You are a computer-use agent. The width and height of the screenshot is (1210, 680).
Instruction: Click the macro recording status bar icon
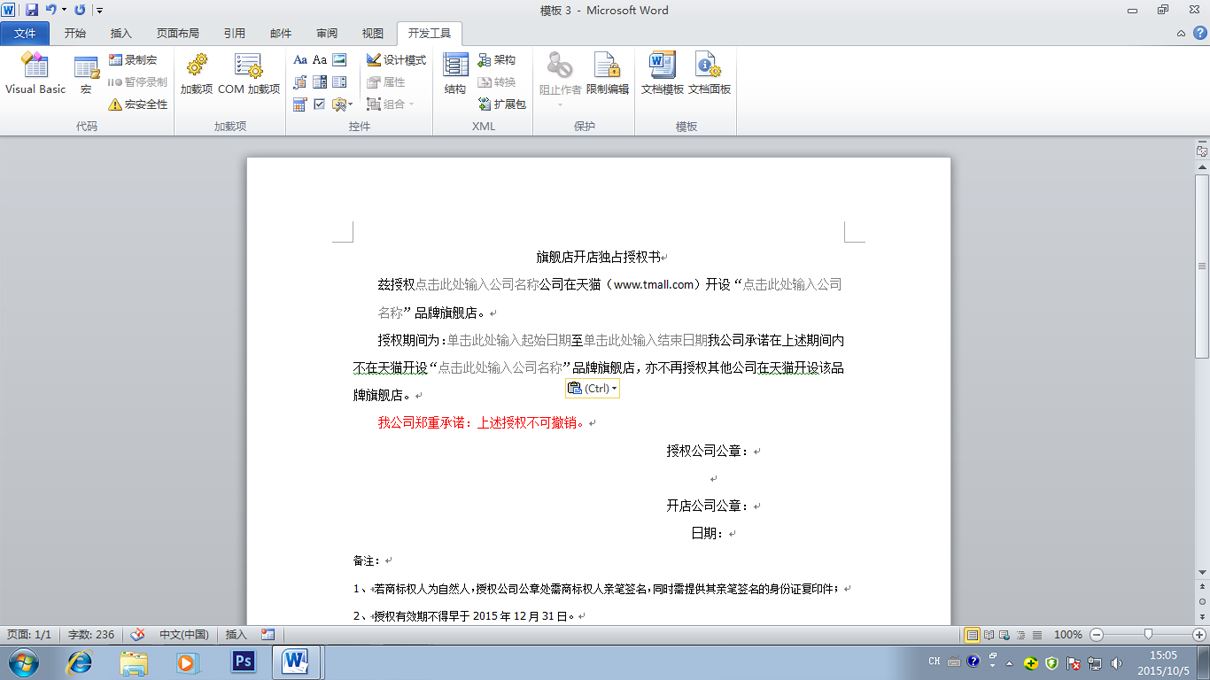[x=268, y=634]
